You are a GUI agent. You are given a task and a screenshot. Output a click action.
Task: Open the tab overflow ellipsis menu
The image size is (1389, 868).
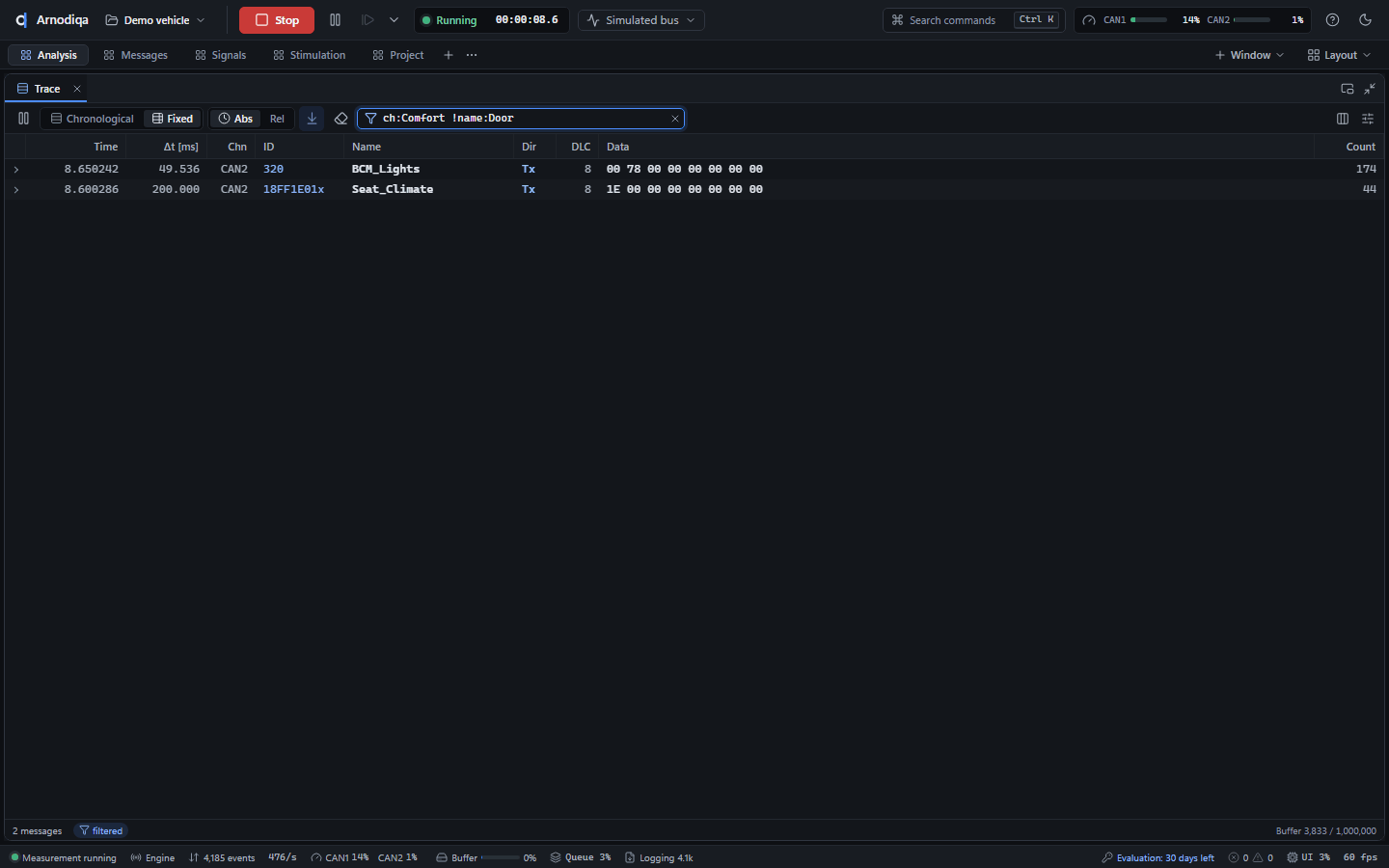pos(472,55)
